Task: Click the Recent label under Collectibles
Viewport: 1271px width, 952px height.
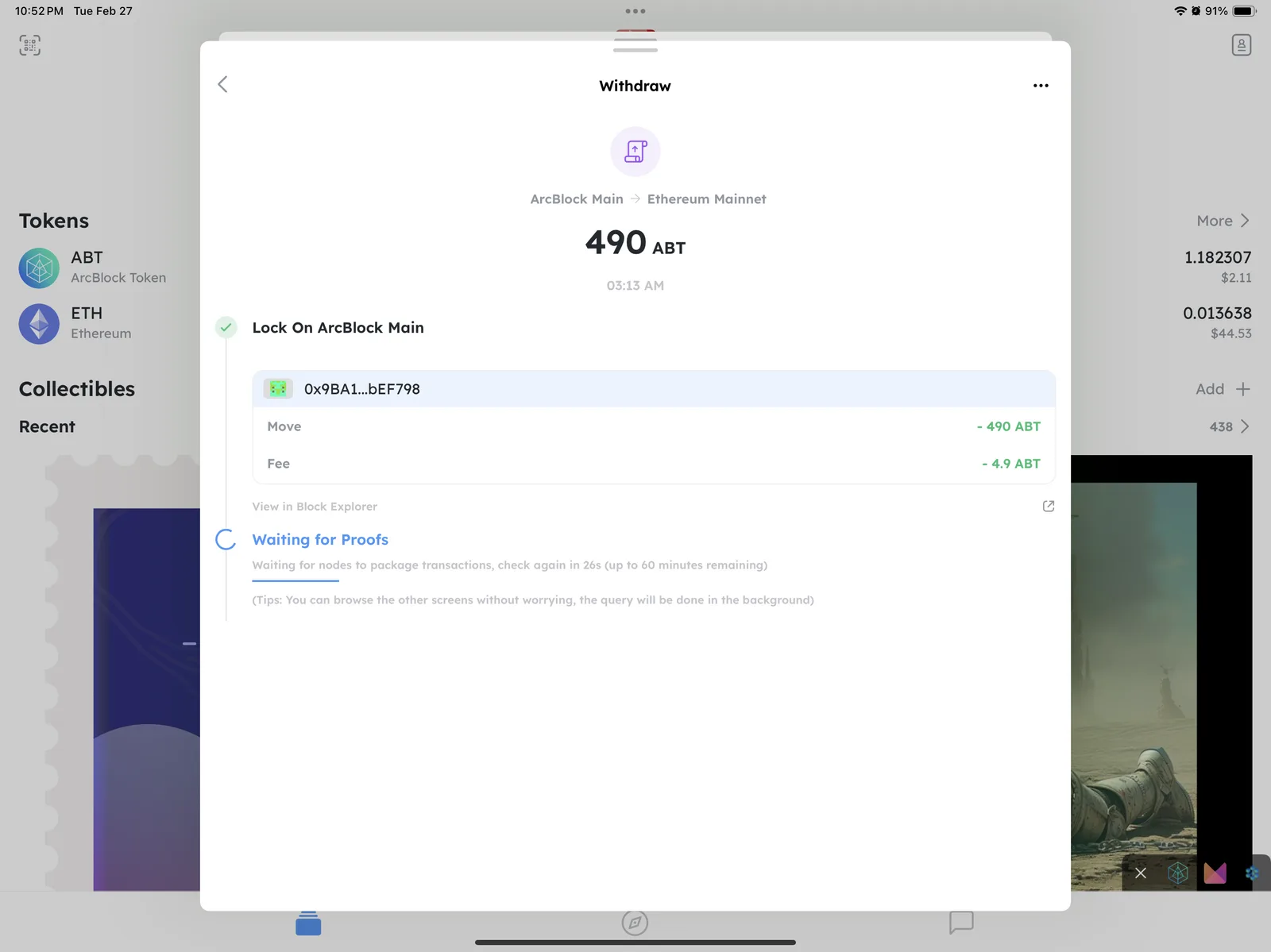Action: 47,426
